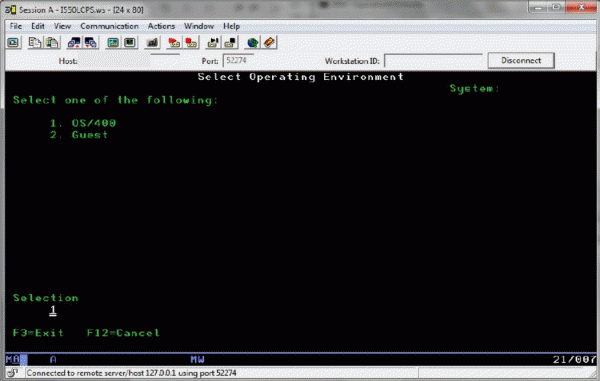Click the Selection entry field with 1

click(53, 311)
